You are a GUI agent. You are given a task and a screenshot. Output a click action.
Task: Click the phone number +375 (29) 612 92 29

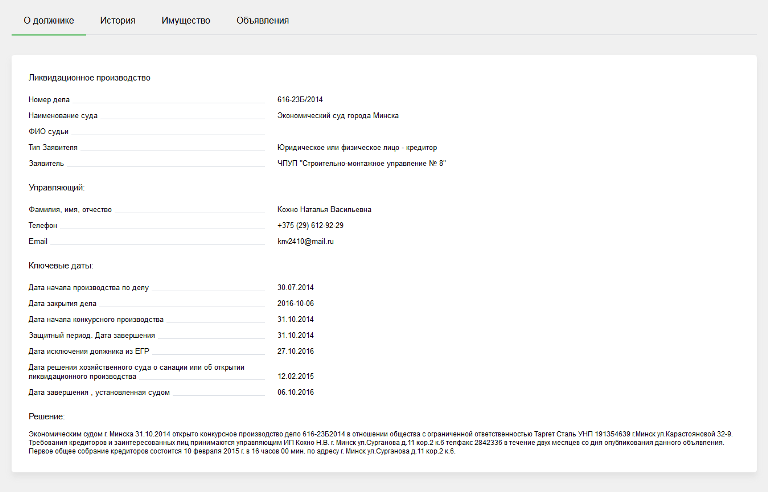click(310, 226)
